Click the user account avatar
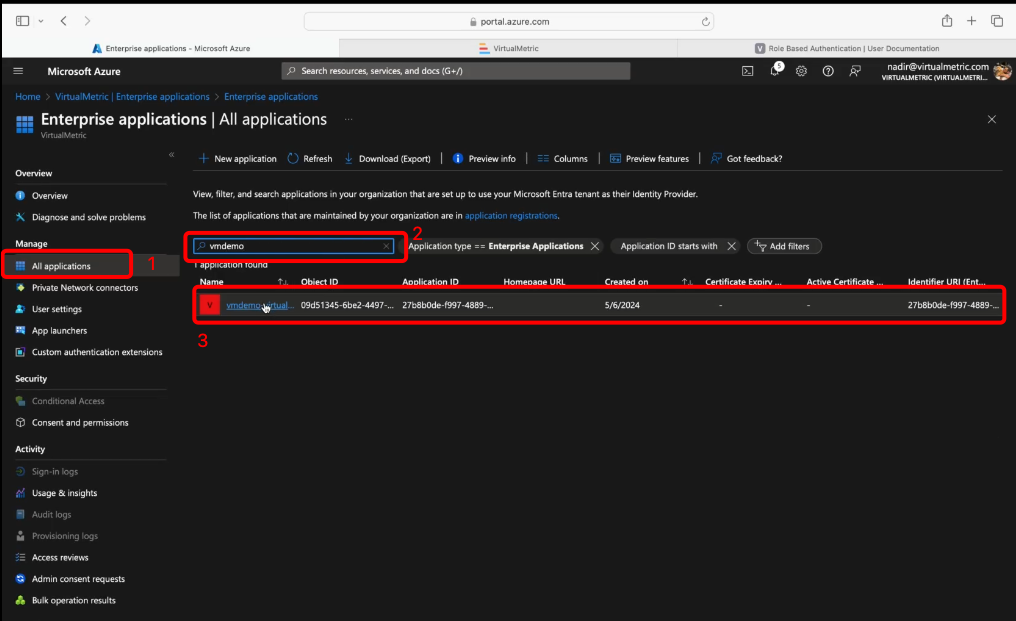1016x621 pixels. [x=1002, y=71]
